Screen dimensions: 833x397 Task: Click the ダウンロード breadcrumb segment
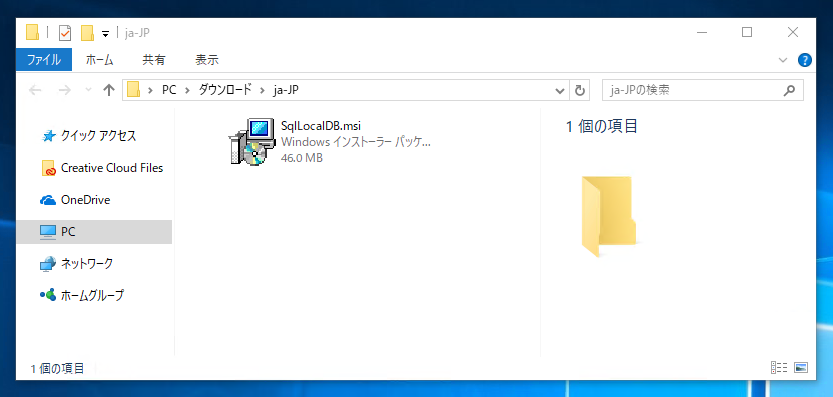click(225, 90)
